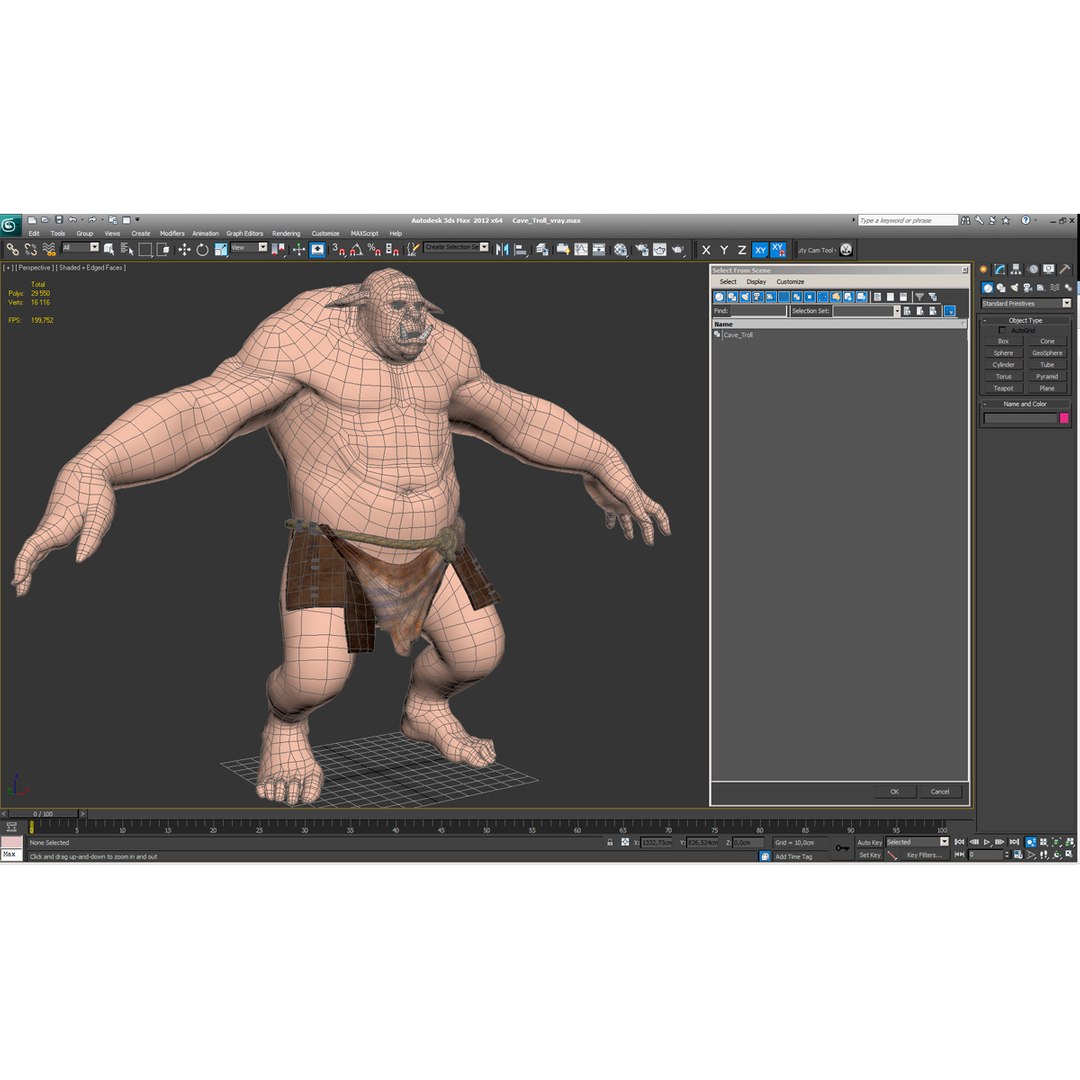Viewport: 1080px width, 1080px height.
Task: Click the quick Render Production teapot icon
Action: click(x=678, y=249)
